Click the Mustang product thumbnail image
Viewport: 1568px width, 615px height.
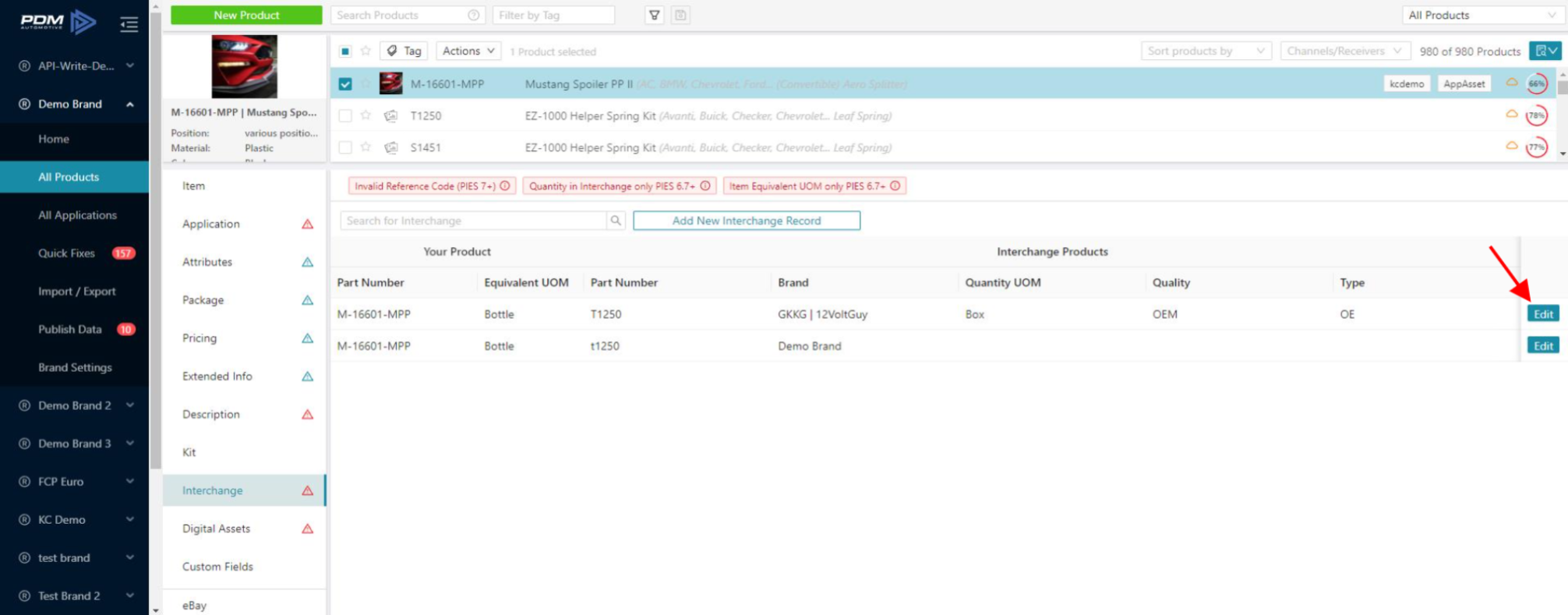(x=244, y=66)
